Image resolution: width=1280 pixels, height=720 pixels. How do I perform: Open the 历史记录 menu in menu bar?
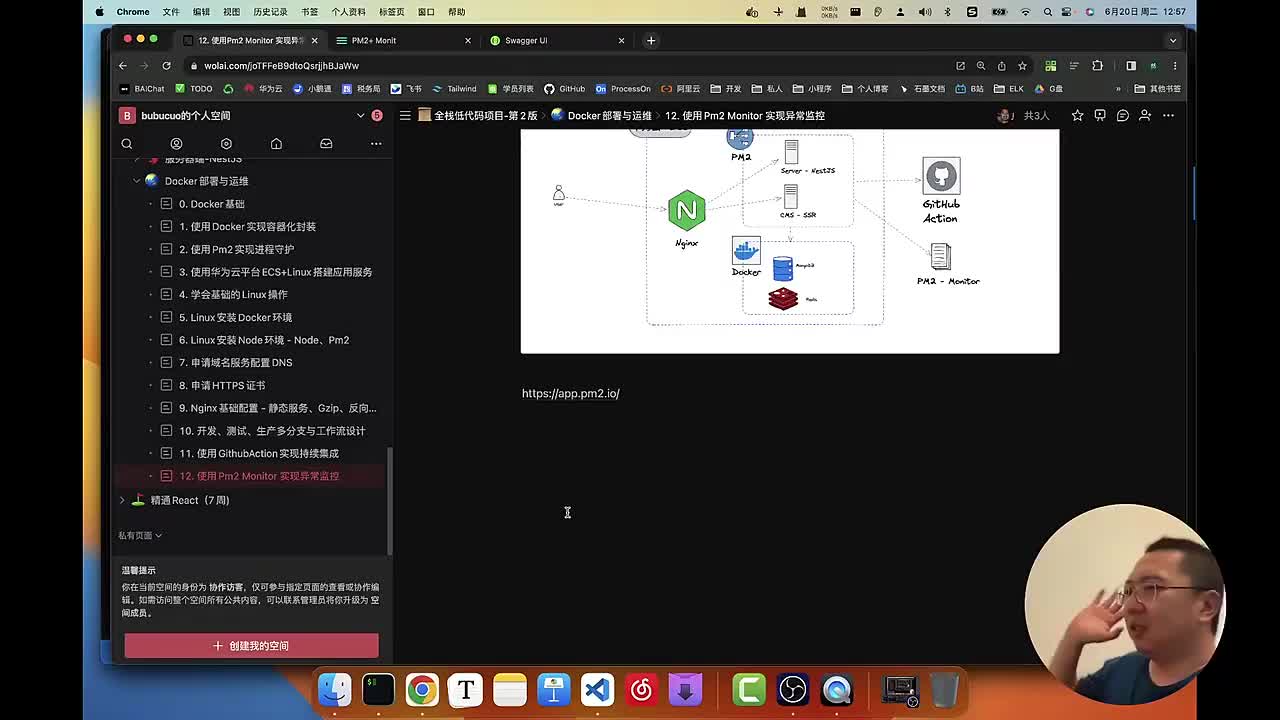(270, 12)
